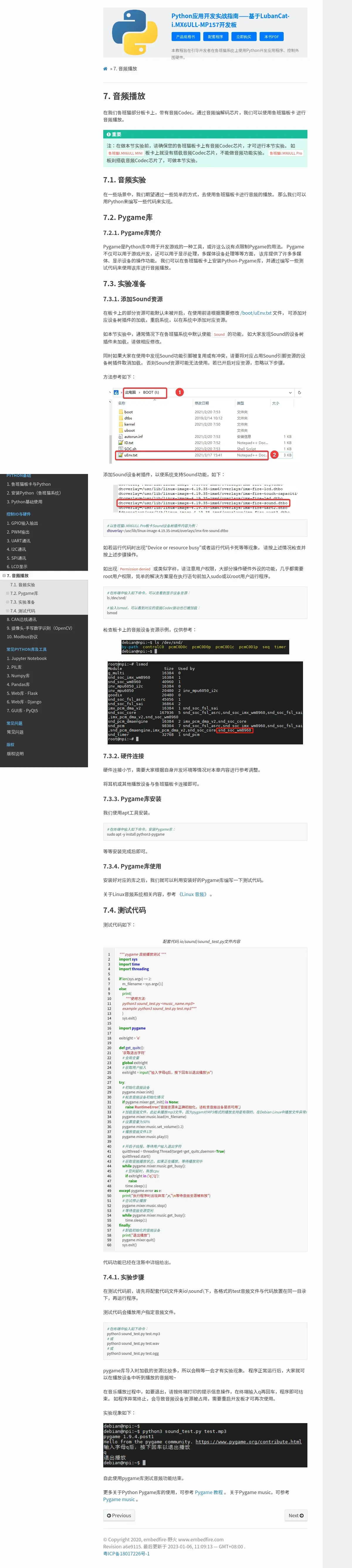The image size is (352, 1568).
Task: Open sidebar chapter 3. Python基础使用
Action: tap(24, 502)
